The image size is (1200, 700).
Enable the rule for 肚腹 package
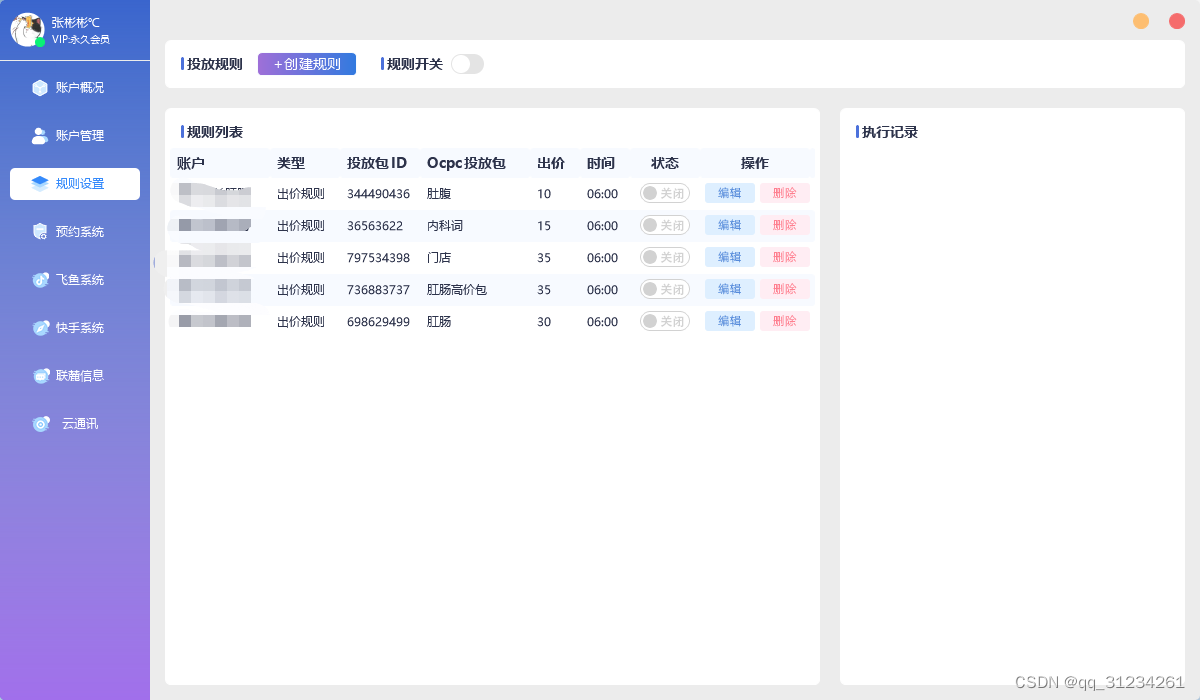click(x=665, y=193)
